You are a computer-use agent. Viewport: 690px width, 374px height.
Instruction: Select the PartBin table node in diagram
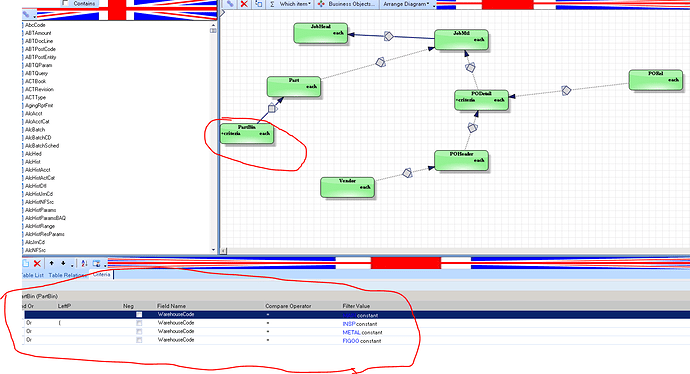point(246,133)
